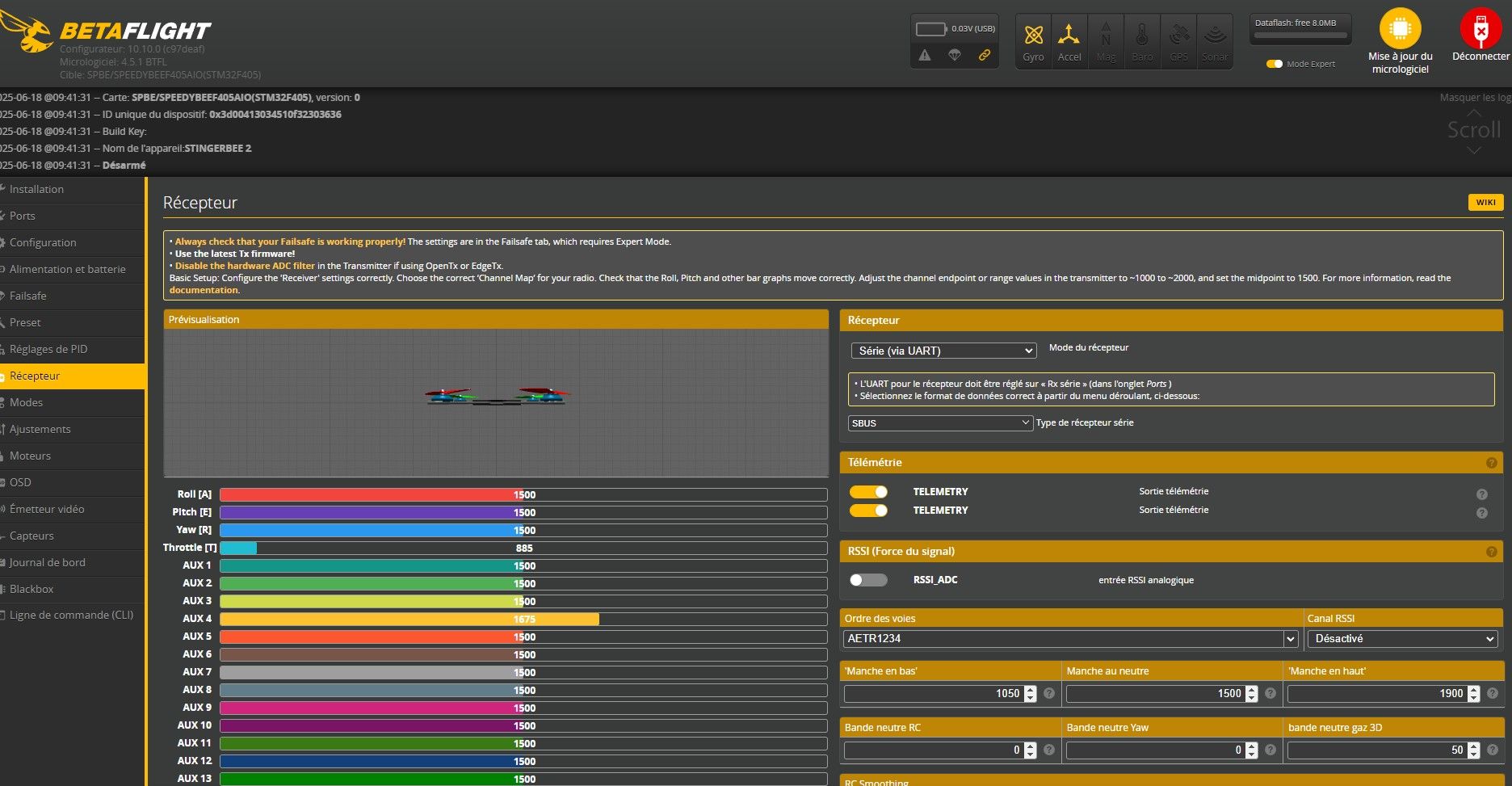Viewport: 1512px width, 786px height.
Task: Disable the first TELEMETRY toggle
Action: click(868, 492)
